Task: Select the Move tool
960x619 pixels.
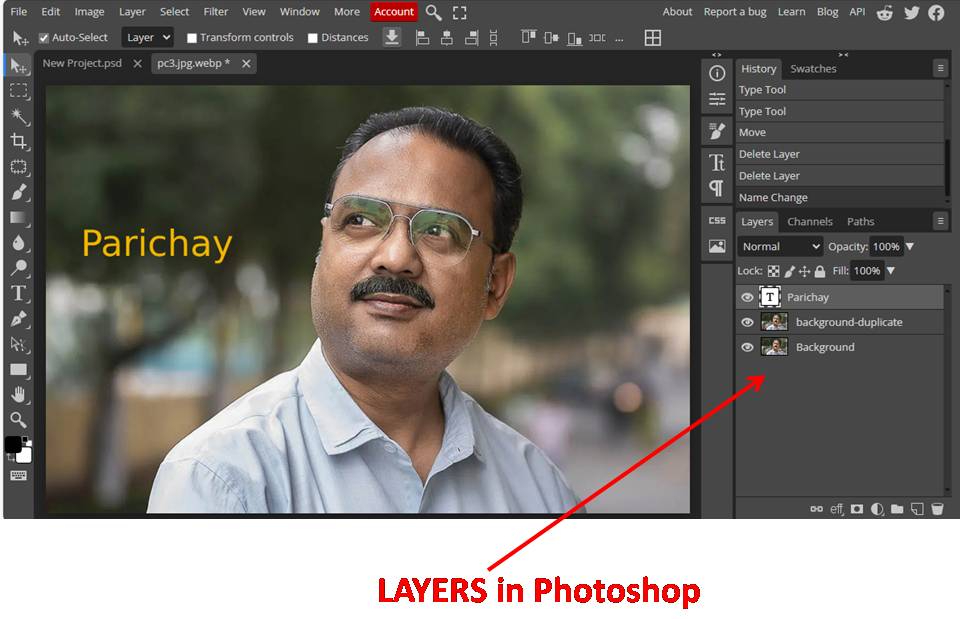Action: click(19, 66)
